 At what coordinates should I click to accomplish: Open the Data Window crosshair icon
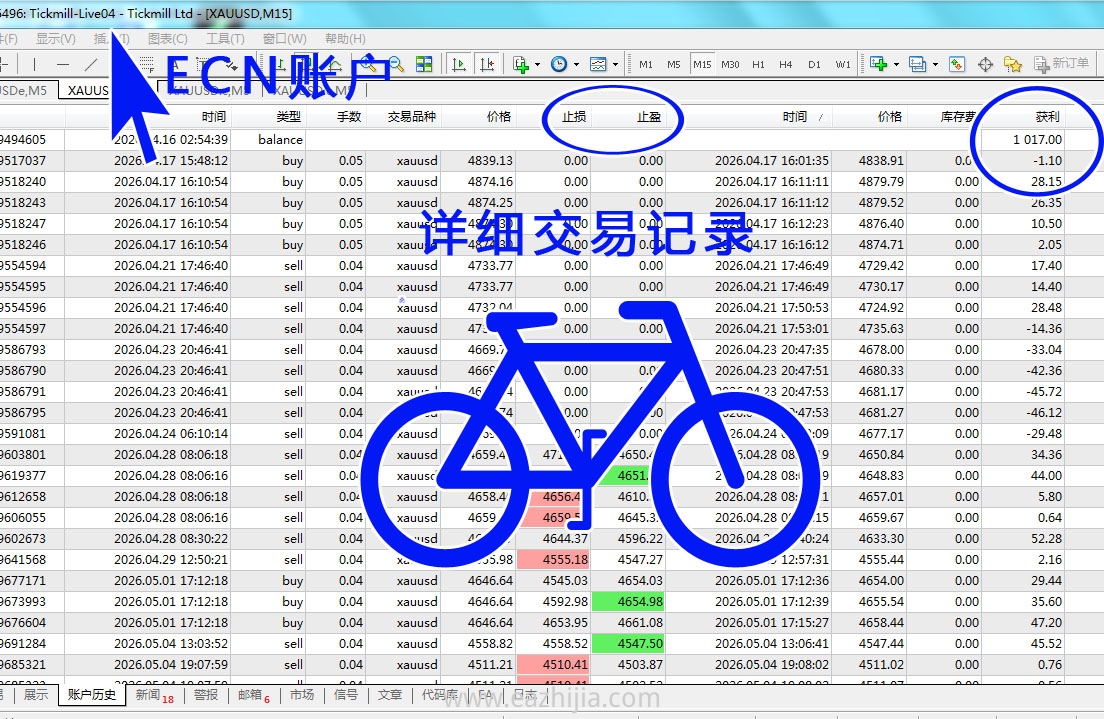(986, 64)
